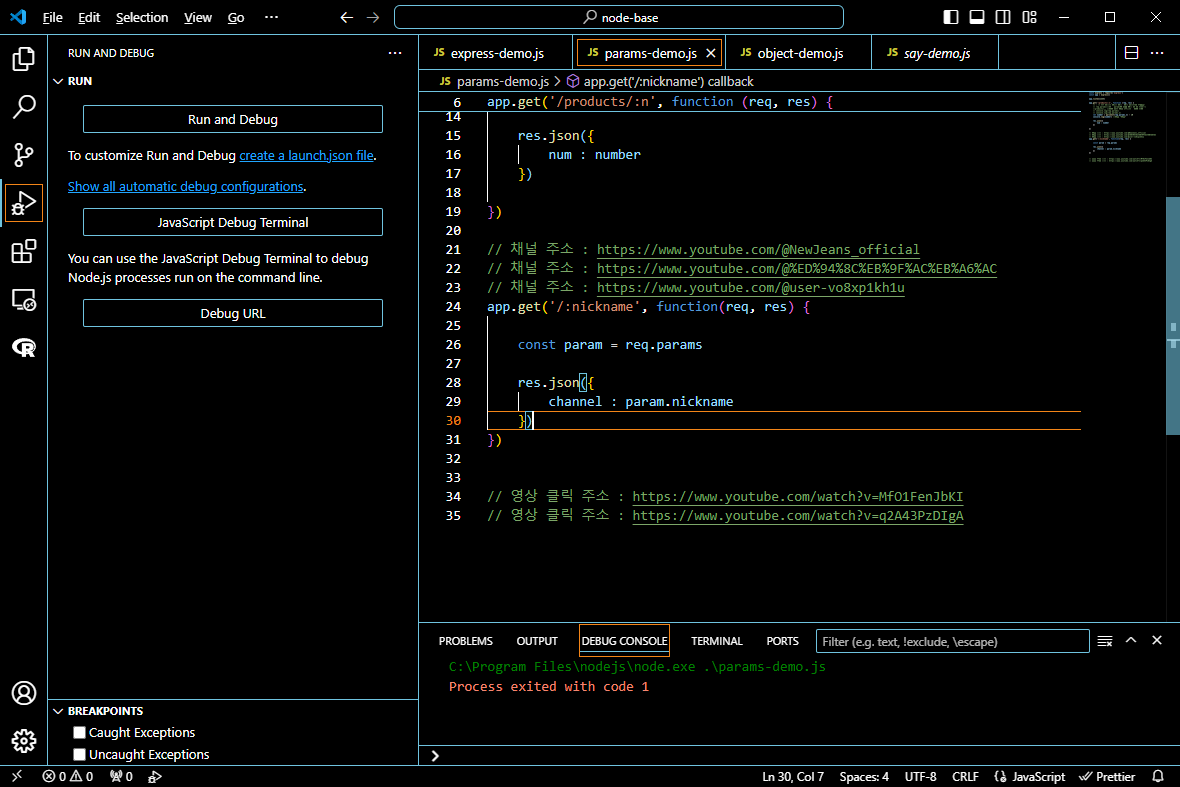Click the debug launch status bar icon

click(x=155, y=776)
